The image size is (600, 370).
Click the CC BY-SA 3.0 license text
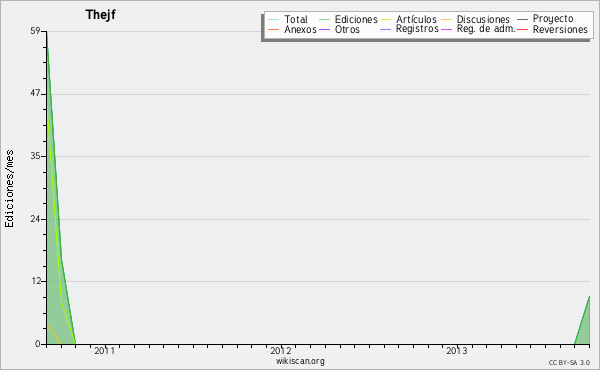[569, 362]
